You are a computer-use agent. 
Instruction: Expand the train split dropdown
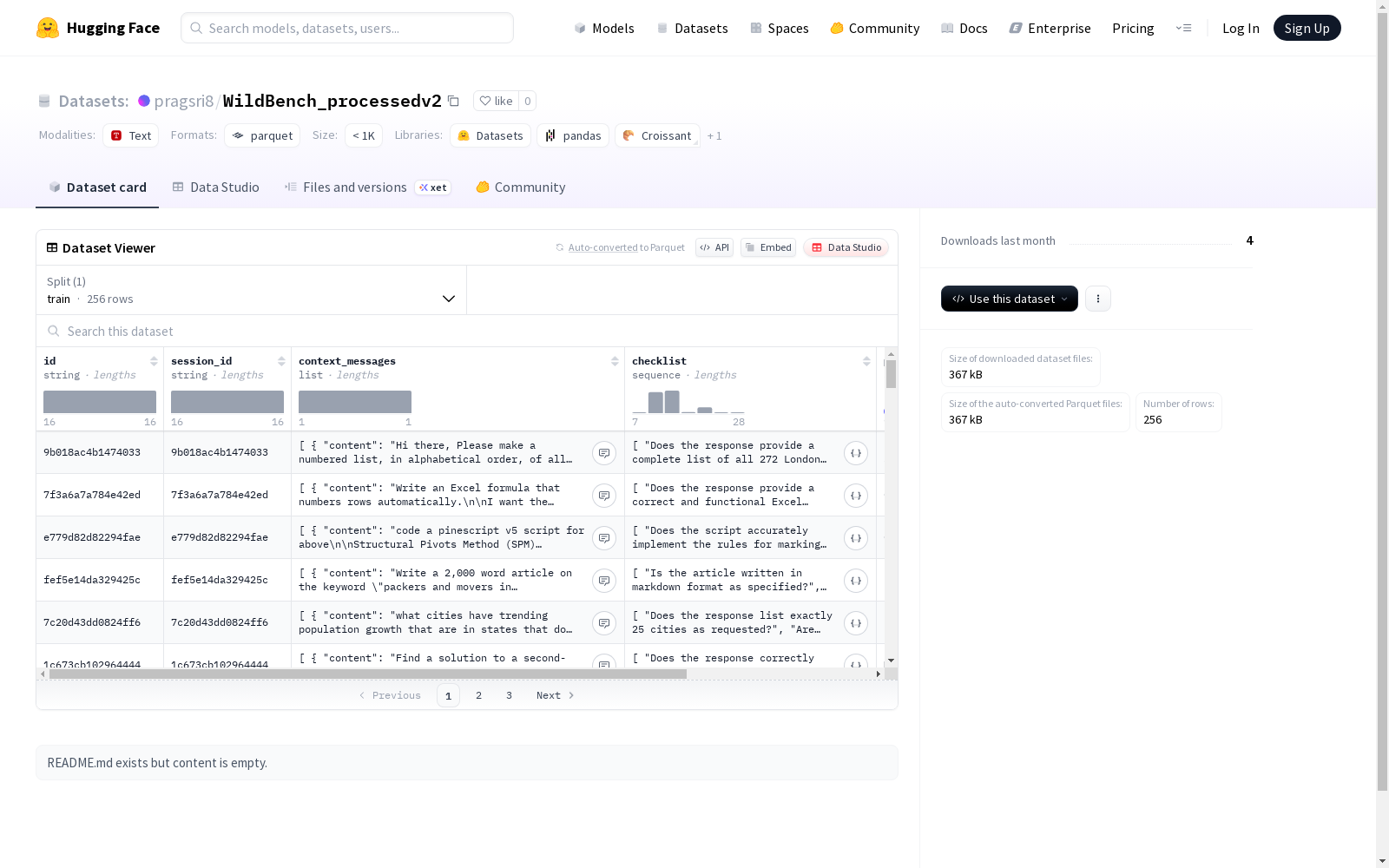pos(252,290)
